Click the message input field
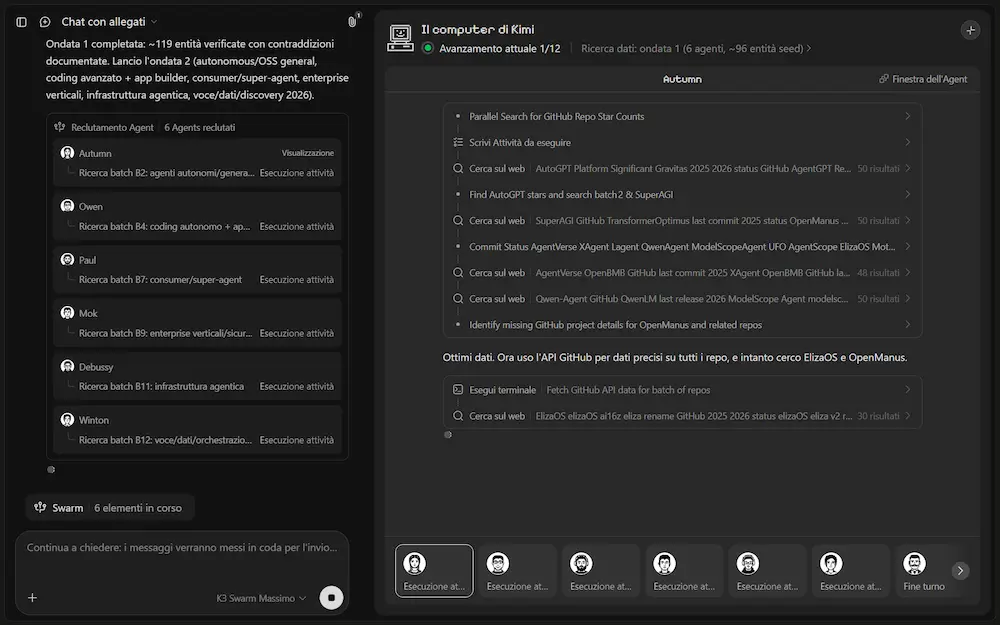Screen dimensions: 1000x625 [182, 555]
